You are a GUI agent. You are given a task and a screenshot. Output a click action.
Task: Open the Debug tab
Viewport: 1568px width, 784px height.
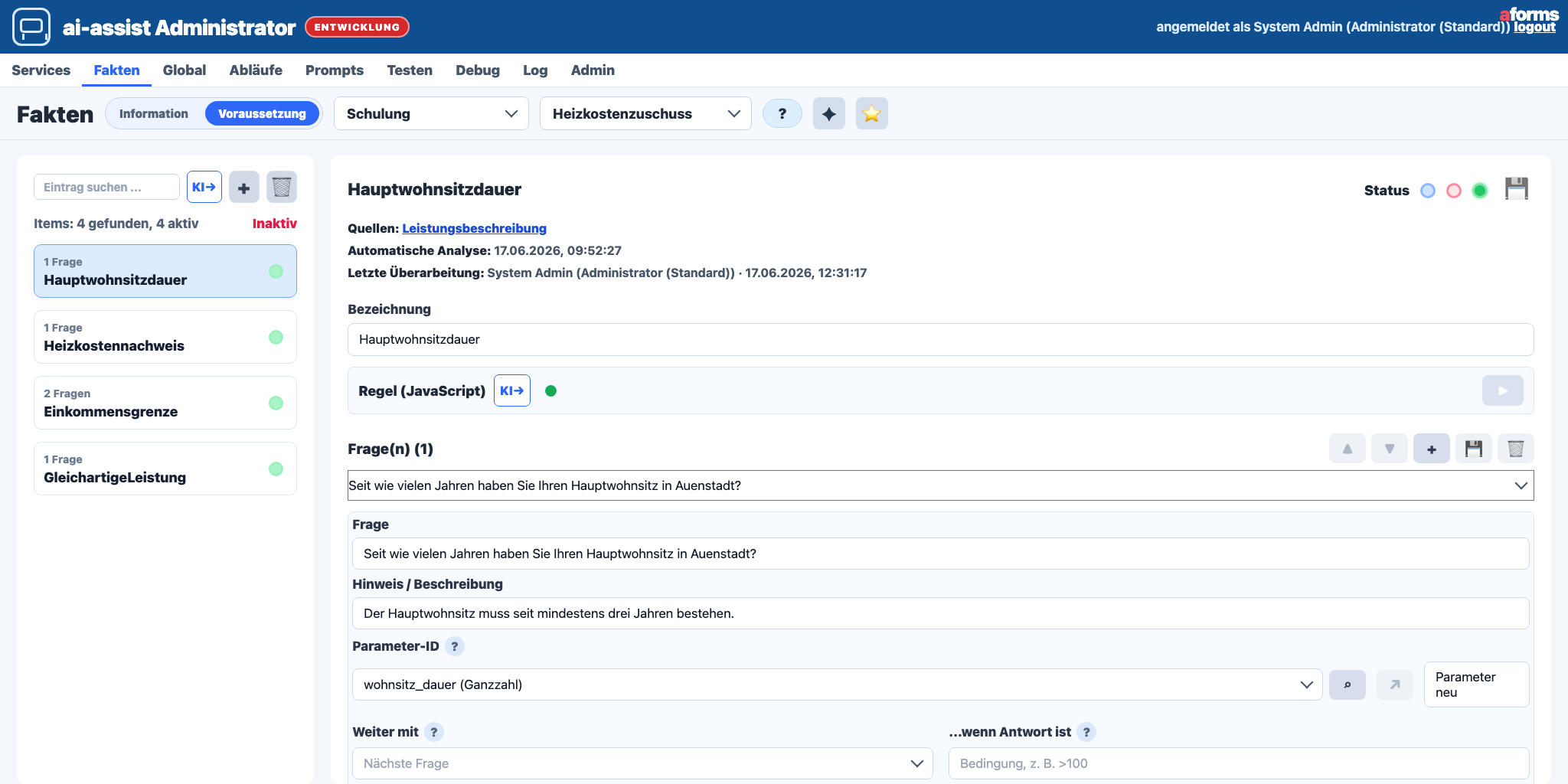pyautogui.click(x=478, y=70)
